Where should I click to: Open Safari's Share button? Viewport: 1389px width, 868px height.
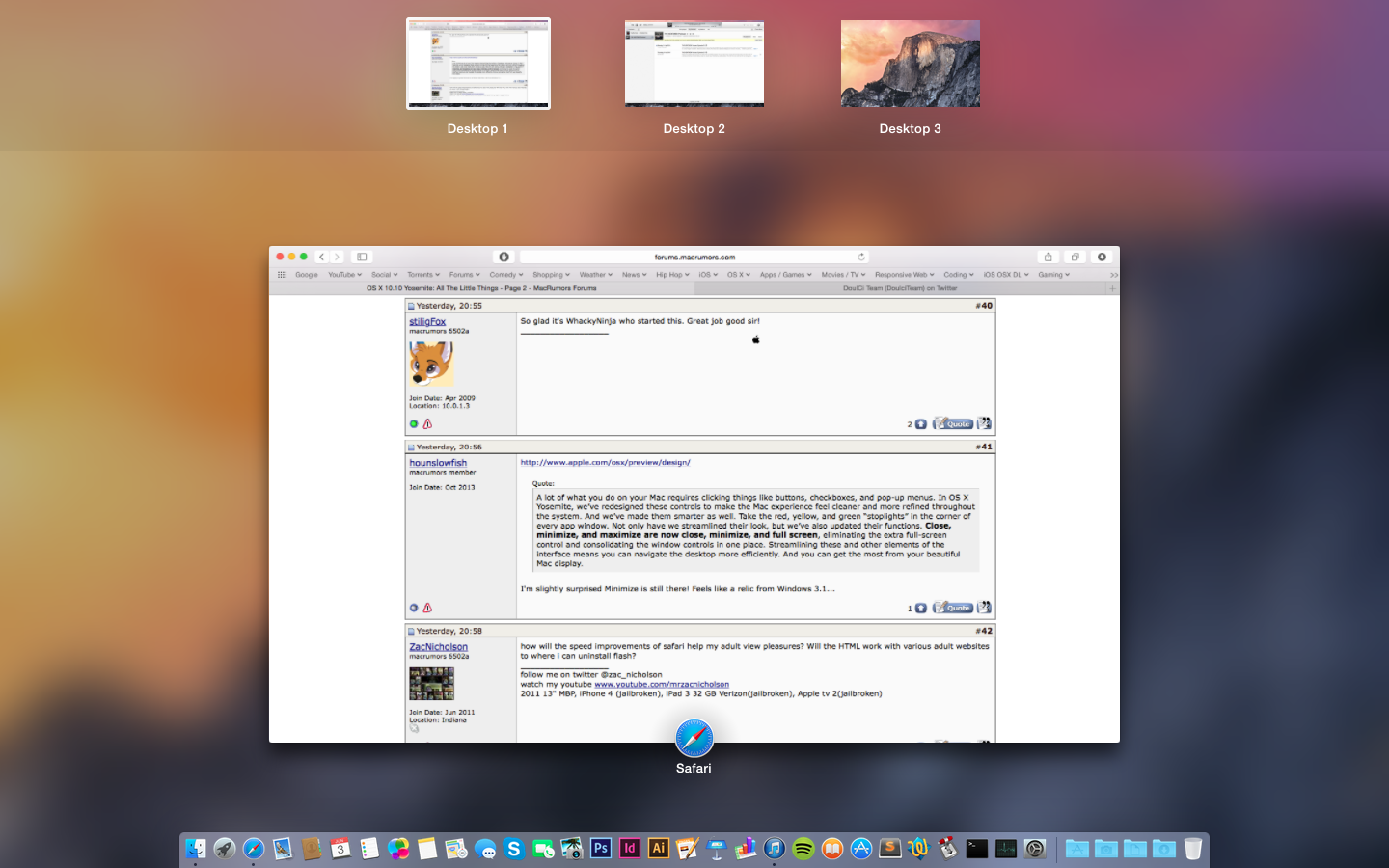[x=1048, y=257]
